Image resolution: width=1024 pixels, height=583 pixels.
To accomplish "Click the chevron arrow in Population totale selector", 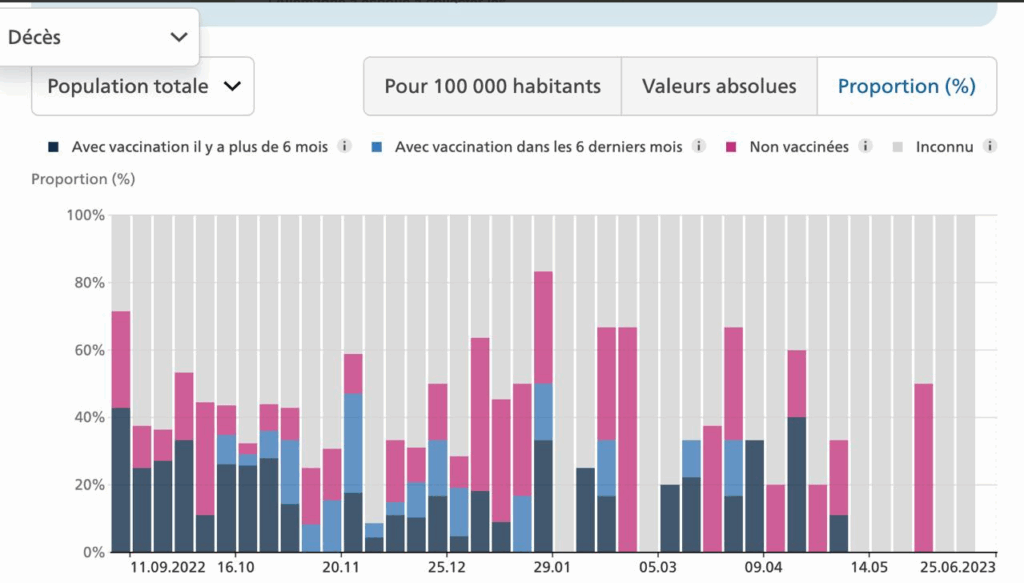I will (232, 86).
